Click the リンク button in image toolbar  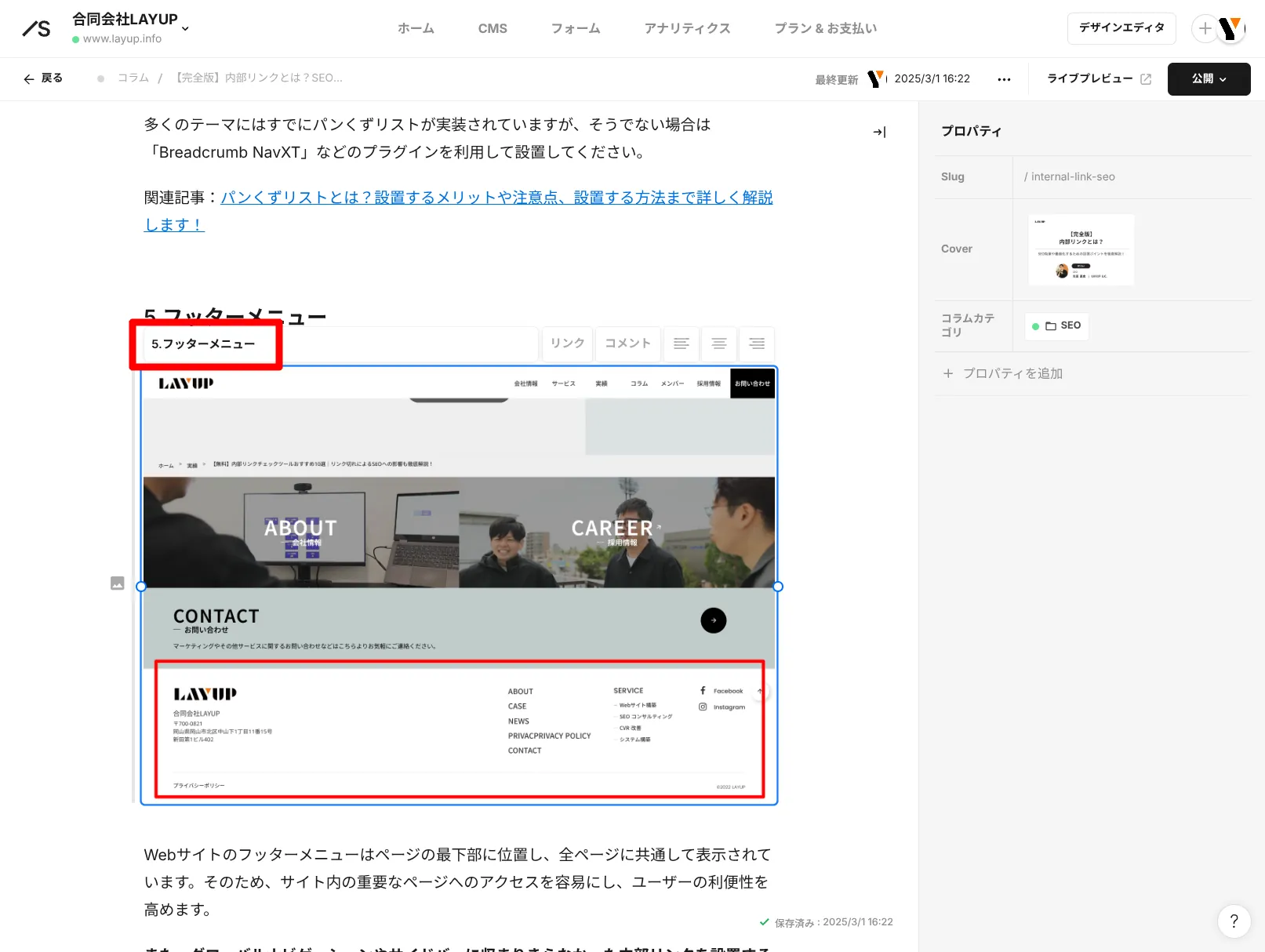click(x=567, y=343)
